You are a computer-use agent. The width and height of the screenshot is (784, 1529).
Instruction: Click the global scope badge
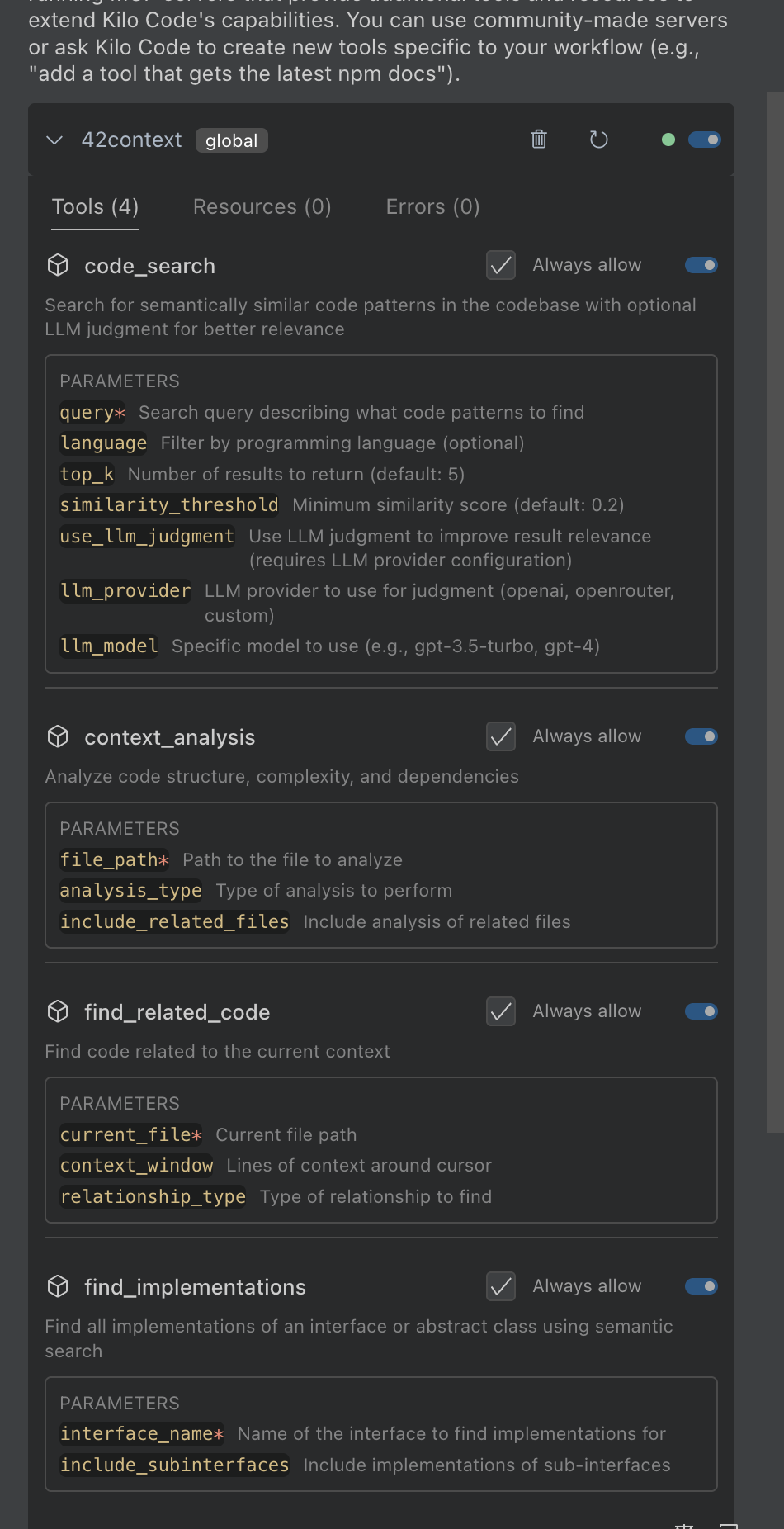pos(231,140)
